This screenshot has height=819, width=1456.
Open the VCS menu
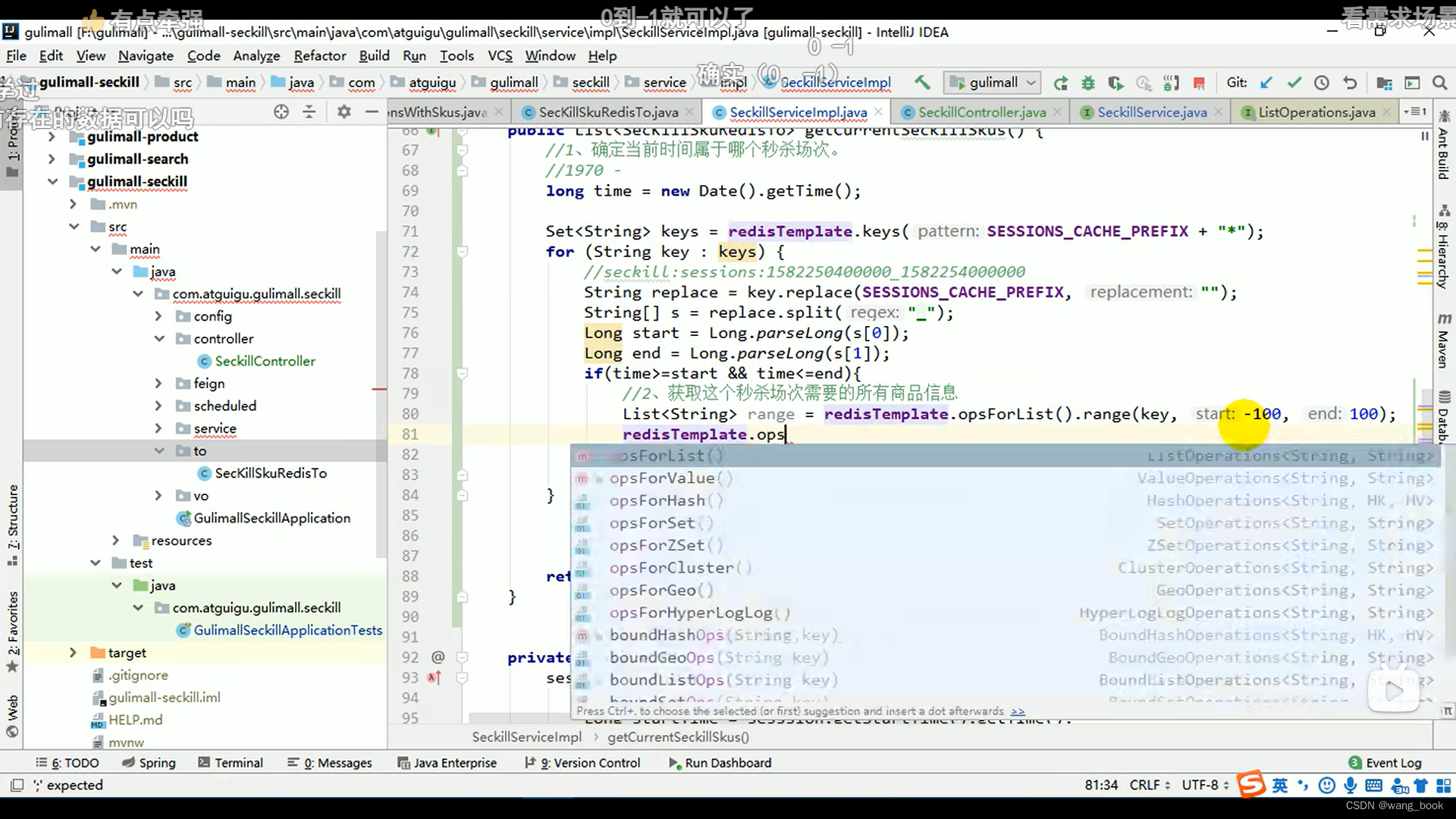[500, 55]
